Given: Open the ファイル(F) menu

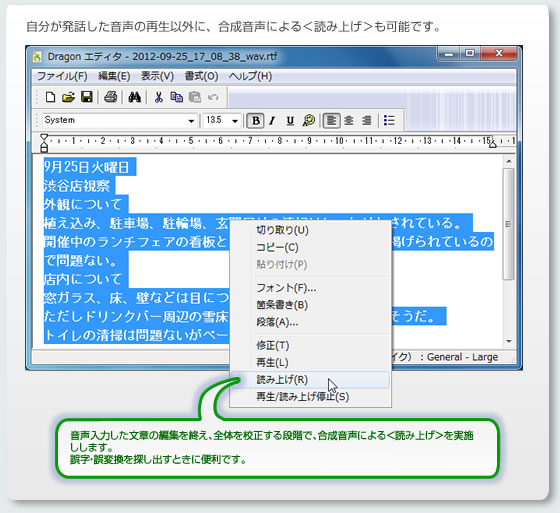Looking at the screenshot, I should click(x=62, y=76).
